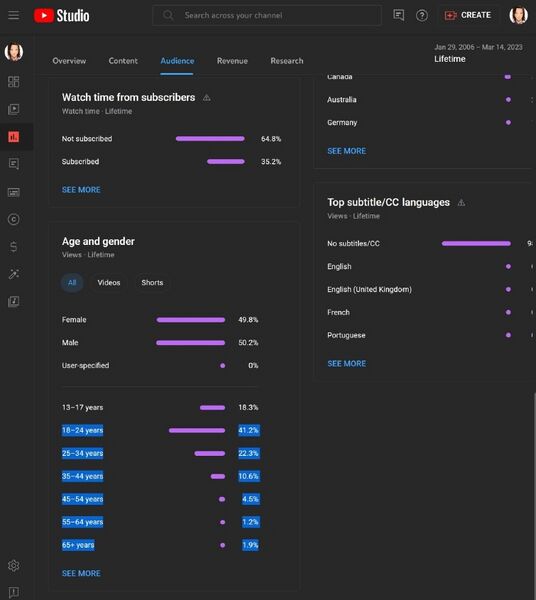
Task: Open Dashboard from the sidebar
Action: pyautogui.click(x=13, y=82)
